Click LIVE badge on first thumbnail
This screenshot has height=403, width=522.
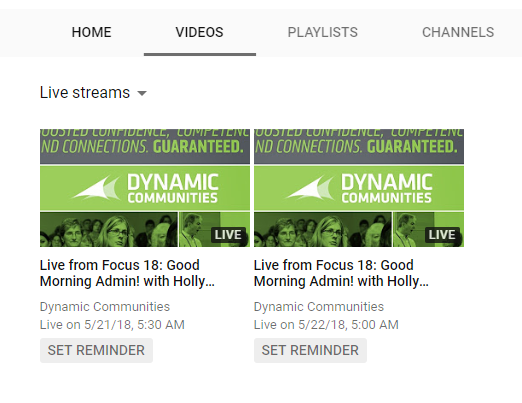[228, 235]
